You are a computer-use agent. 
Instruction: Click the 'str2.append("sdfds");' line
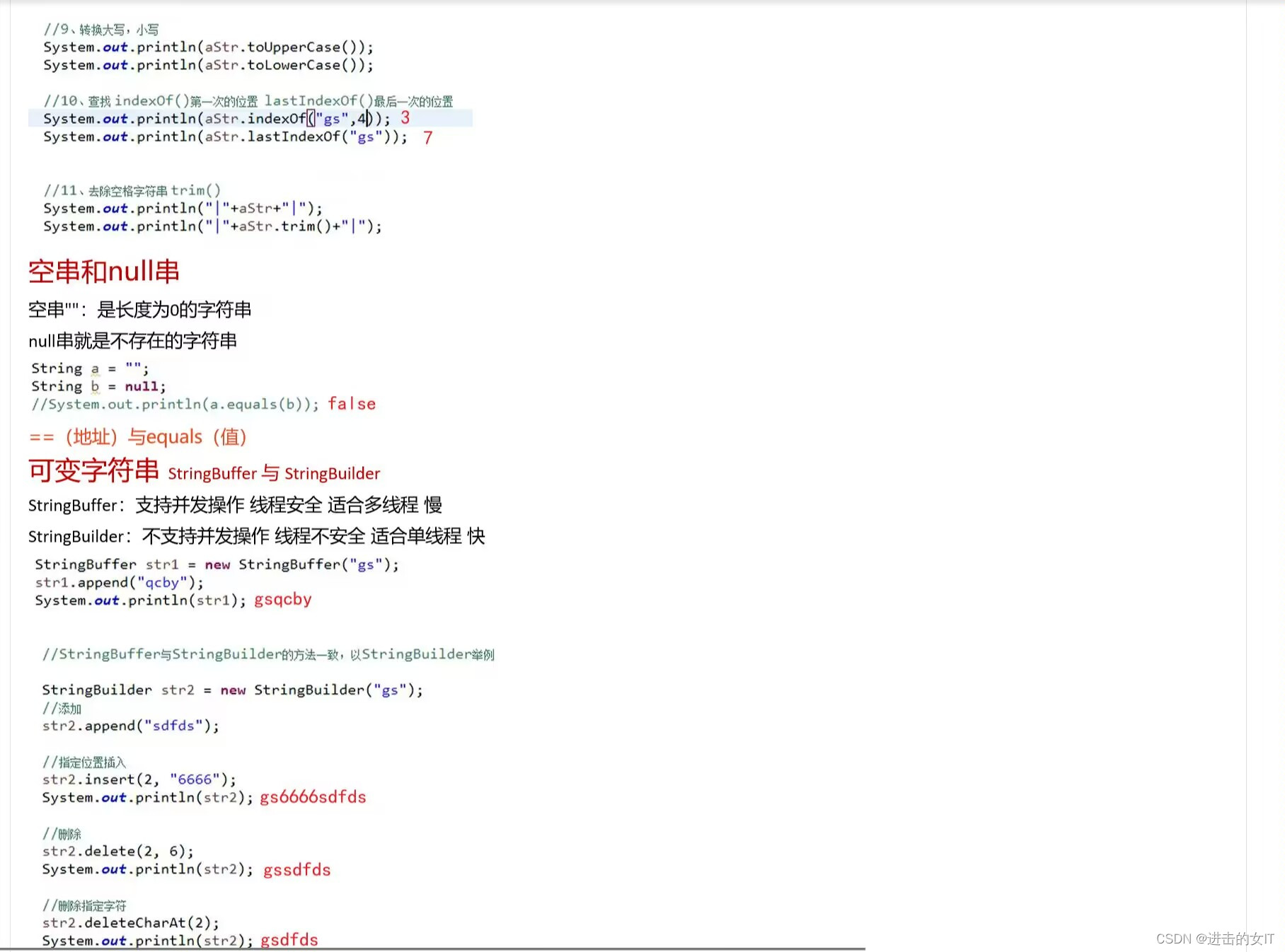click(x=131, y=726)
